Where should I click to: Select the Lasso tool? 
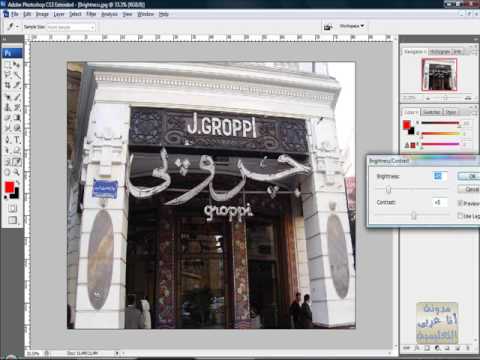click(8, 75)
